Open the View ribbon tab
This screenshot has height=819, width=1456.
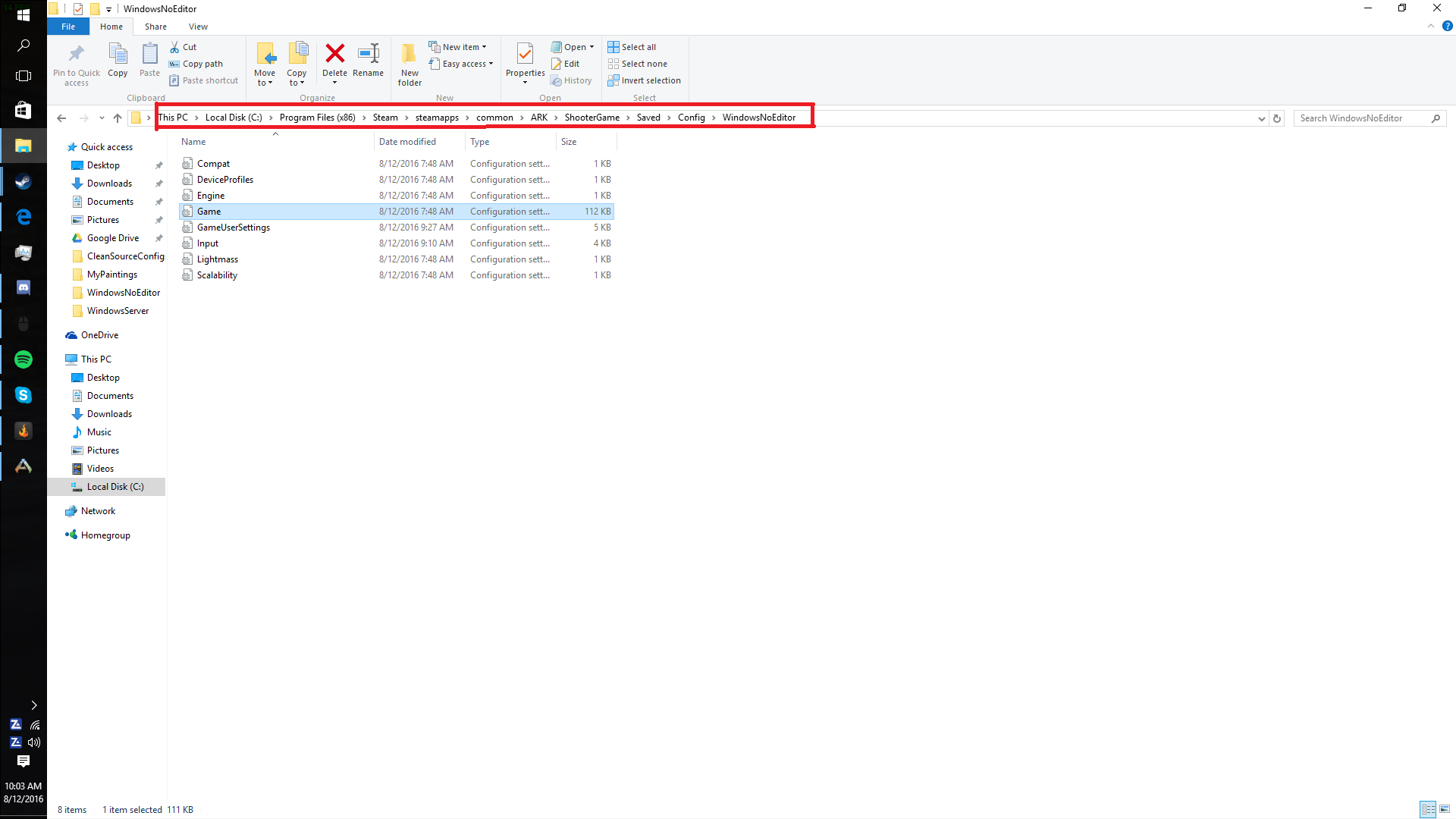[x=198, y=27]
